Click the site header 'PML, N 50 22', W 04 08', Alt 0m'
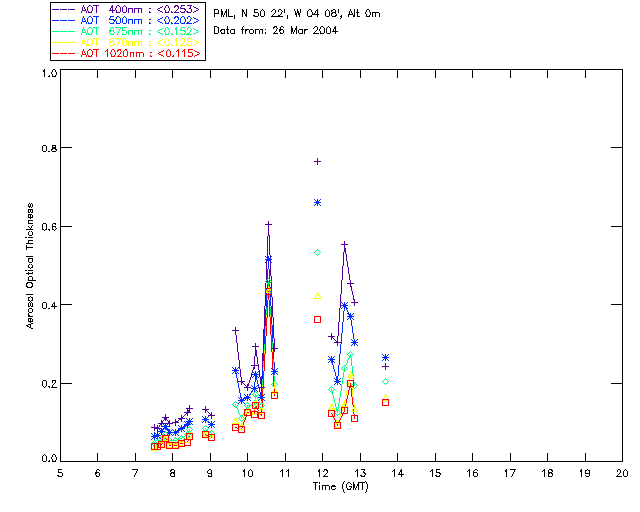 pos(297,14)
